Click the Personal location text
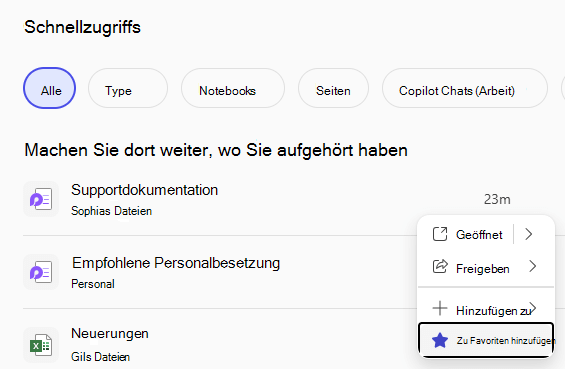 (93, 284)
